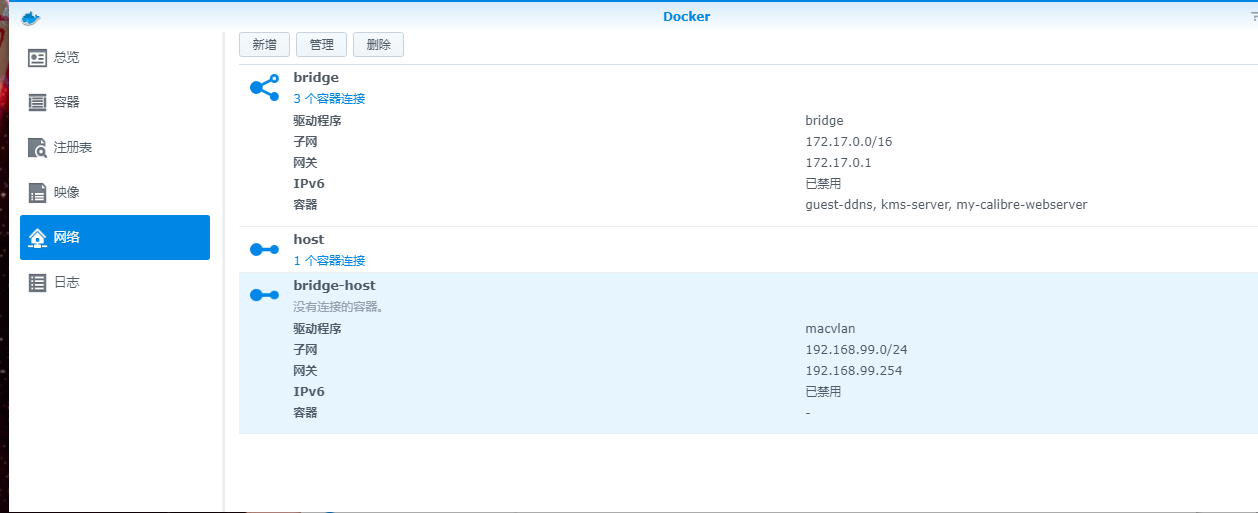This screenshot has height=513, width=1258.
Task: Click the 网络 house icon in sidebar
Action: point(38,237)
